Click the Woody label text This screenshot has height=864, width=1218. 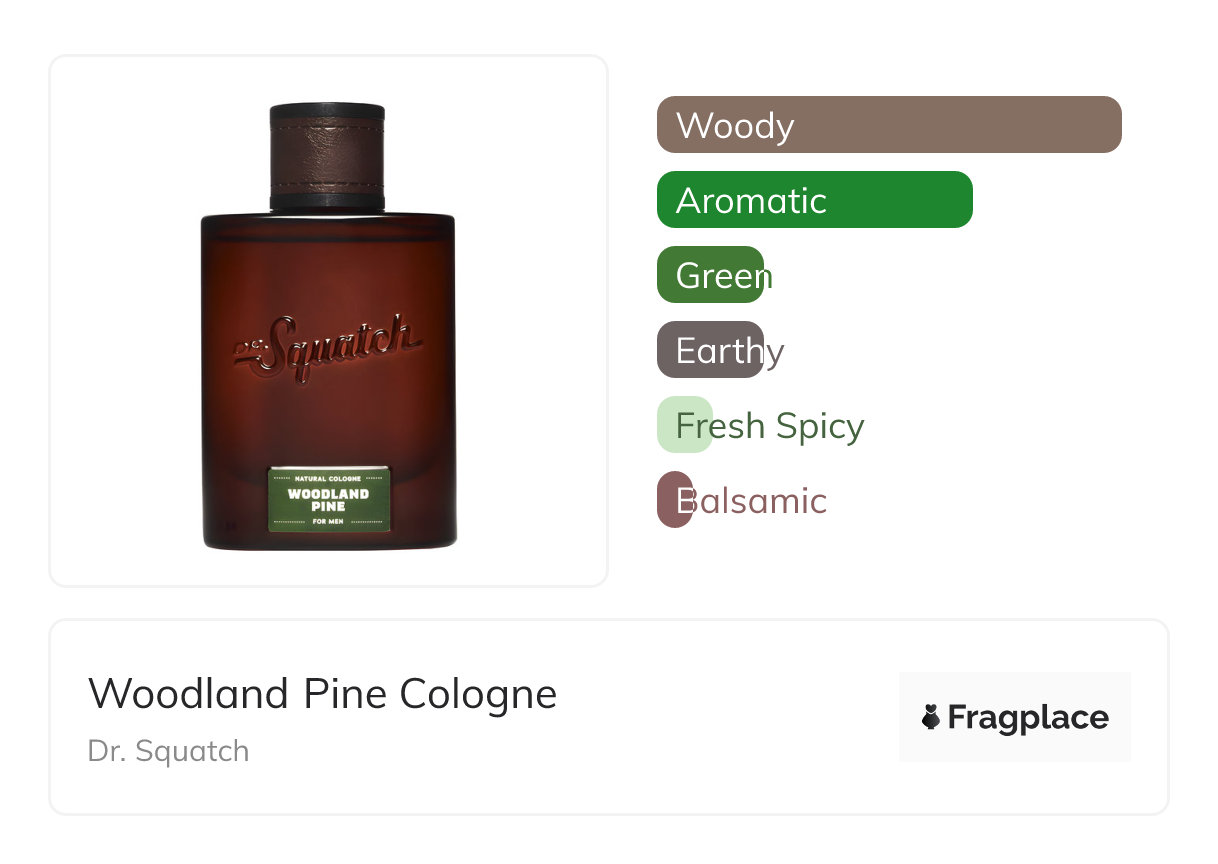click(x=735, y=125)
